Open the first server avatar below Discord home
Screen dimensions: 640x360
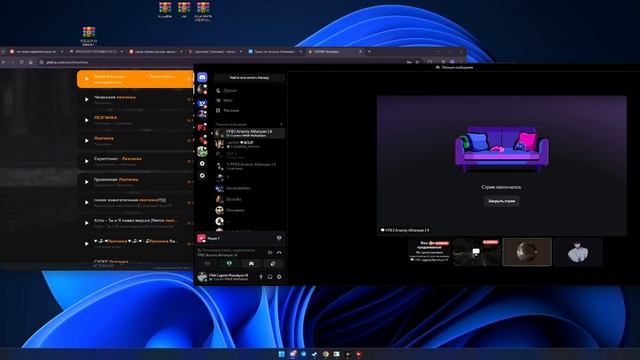202,89
